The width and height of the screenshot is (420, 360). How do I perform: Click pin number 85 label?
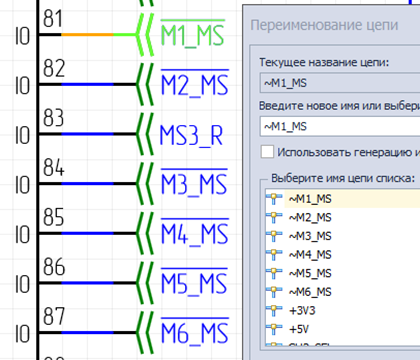pos(53,217)
